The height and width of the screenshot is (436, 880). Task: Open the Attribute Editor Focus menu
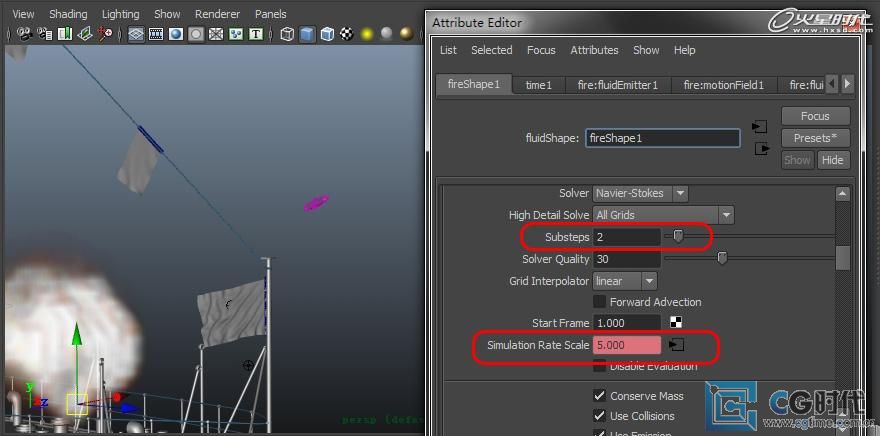pyautogui.click(x=541, y=50)
